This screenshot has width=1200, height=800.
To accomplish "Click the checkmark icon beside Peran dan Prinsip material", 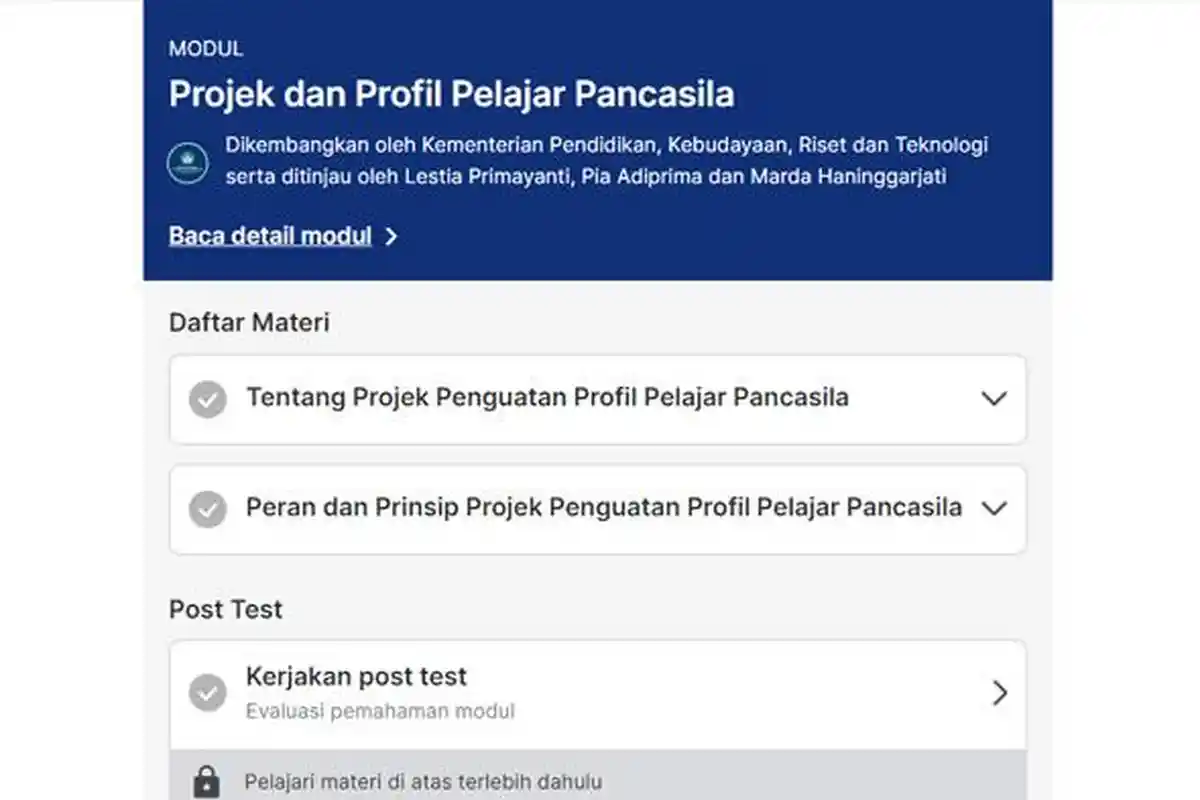I will [207, 509].
